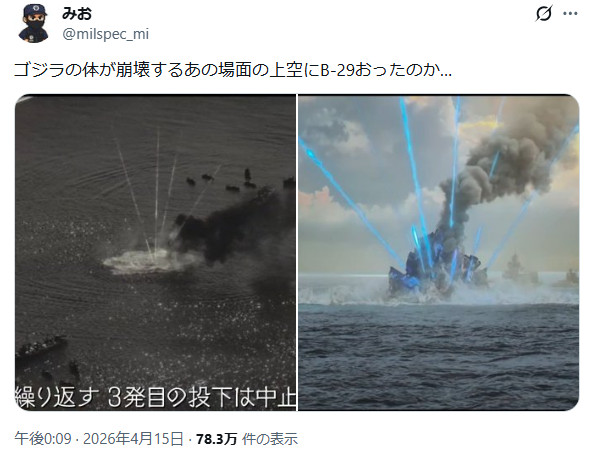This screenshot has width=593, height=449.
Task: Click the 78.3万 件の表示 view count
Action: point(247,439)
